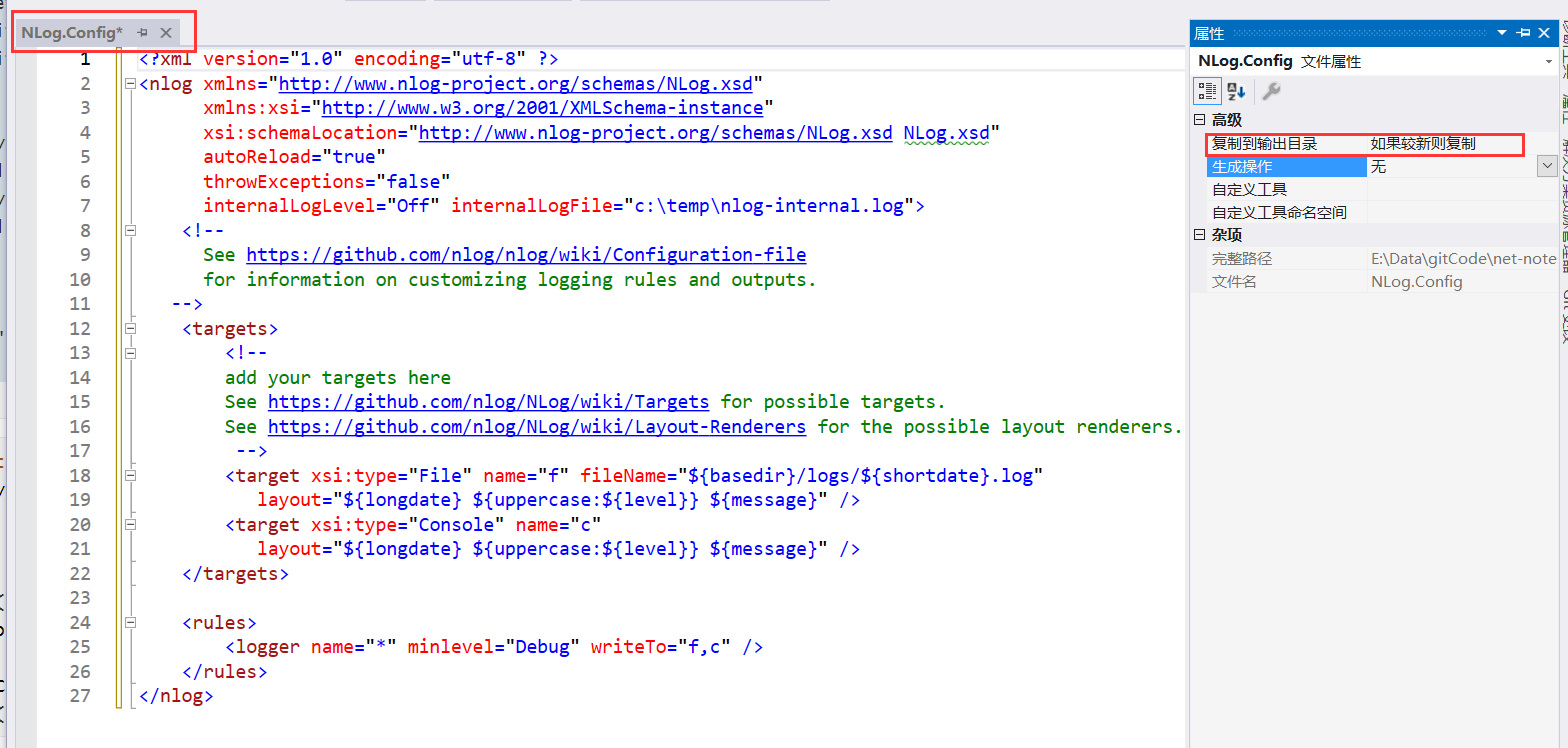
Task: Click the fileName basedir logs value
Action: [x=860, y=476]
